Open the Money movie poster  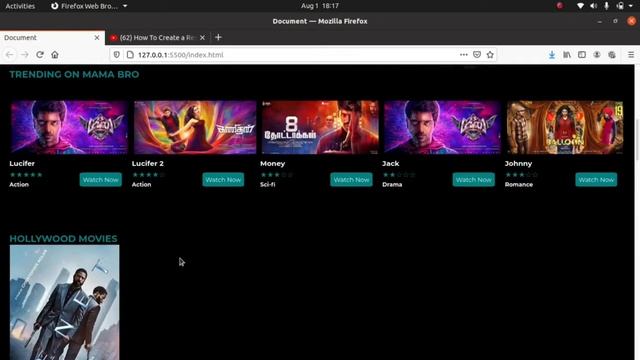320,127
